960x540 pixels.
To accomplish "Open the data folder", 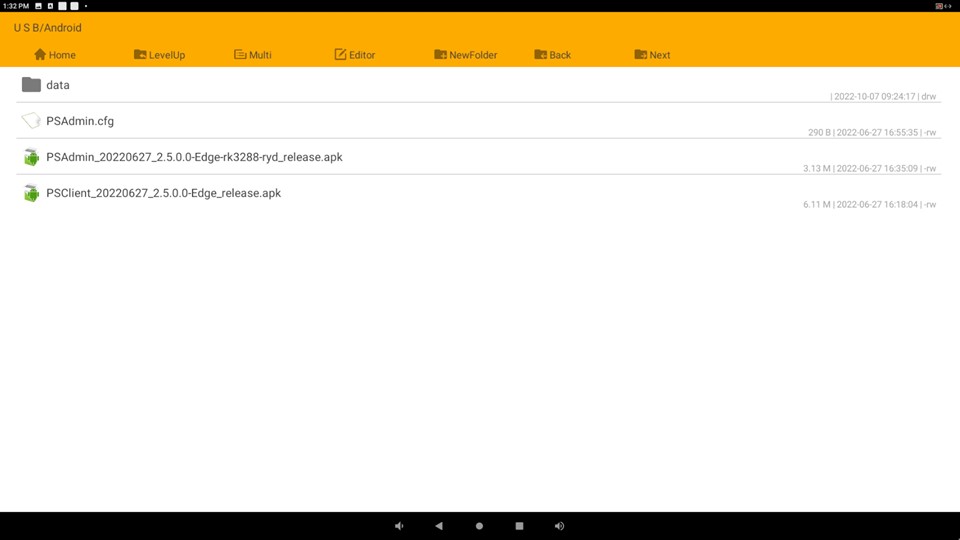I will 58,86.
